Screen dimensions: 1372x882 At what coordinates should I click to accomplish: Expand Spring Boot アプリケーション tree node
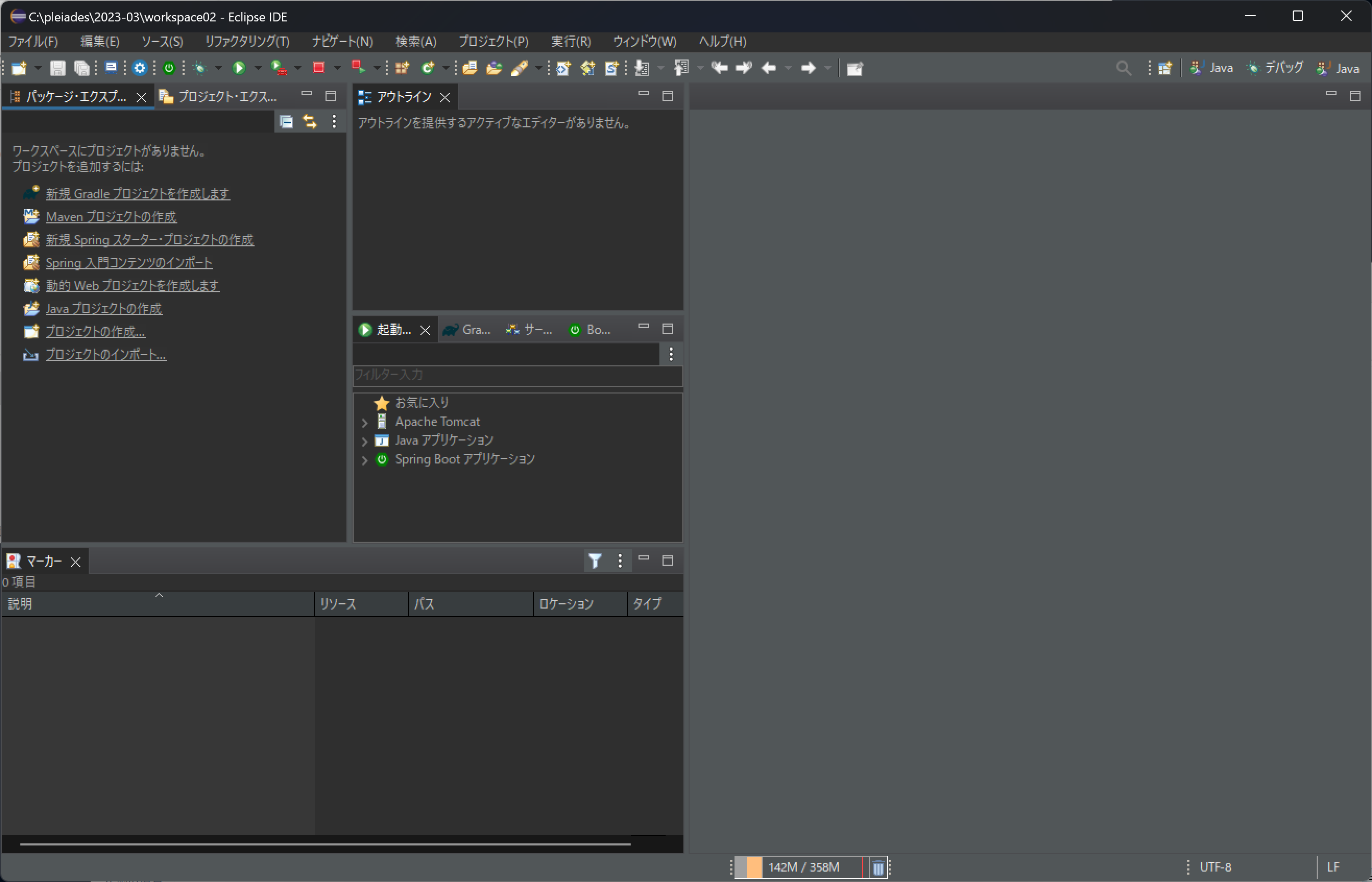pyautogui.click(x=365, y=460)
